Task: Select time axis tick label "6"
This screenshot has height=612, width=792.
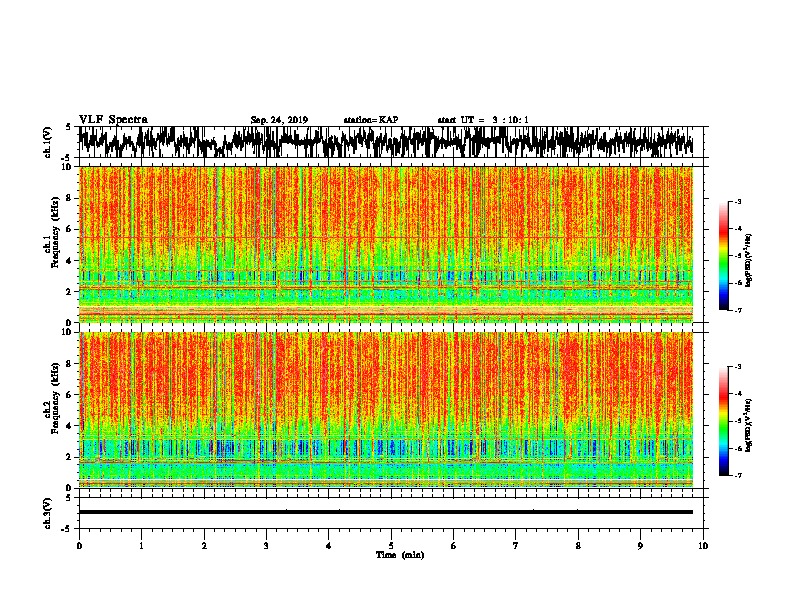Action: pos(454,546)
